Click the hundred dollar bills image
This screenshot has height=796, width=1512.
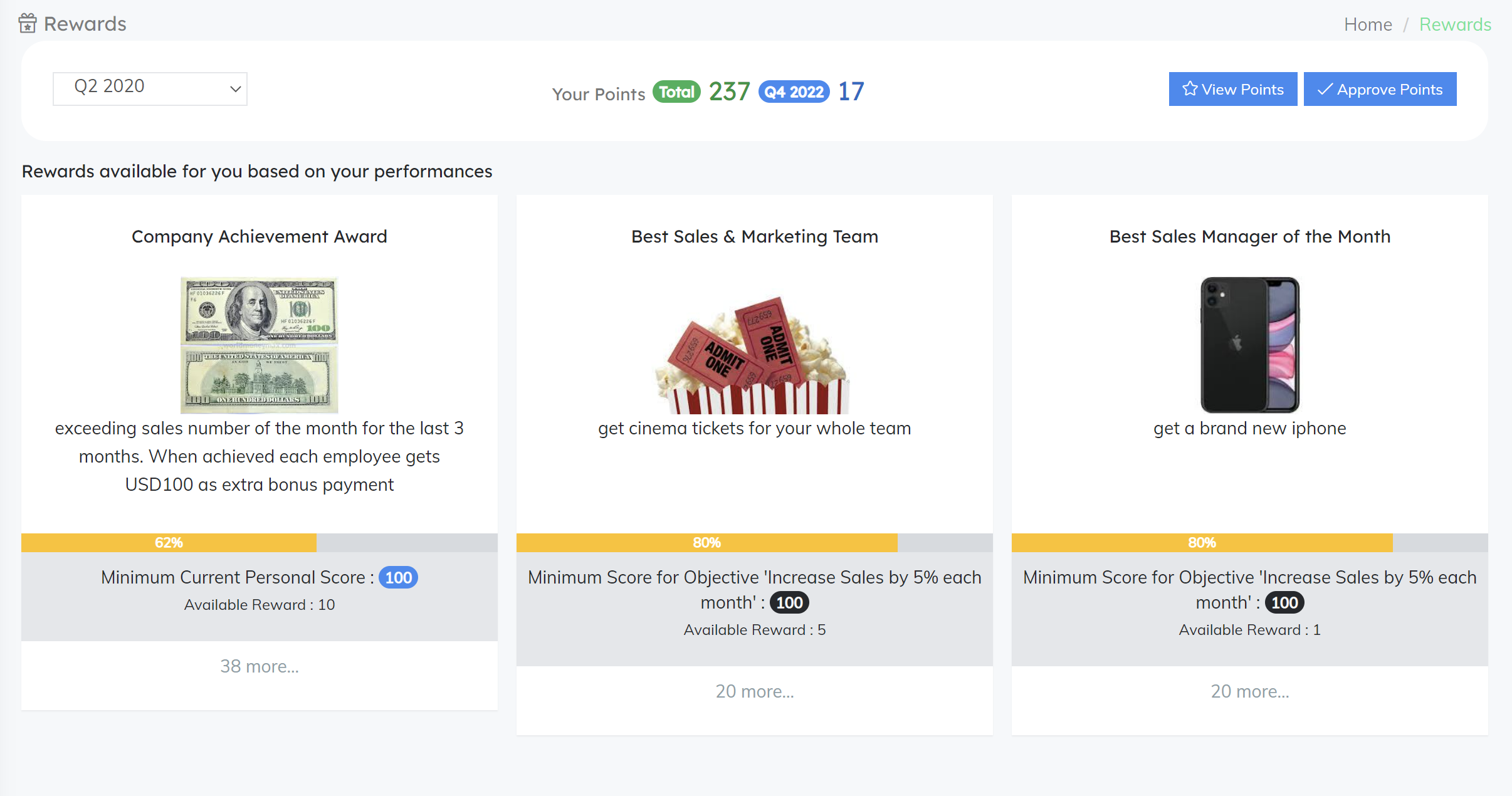259,345
